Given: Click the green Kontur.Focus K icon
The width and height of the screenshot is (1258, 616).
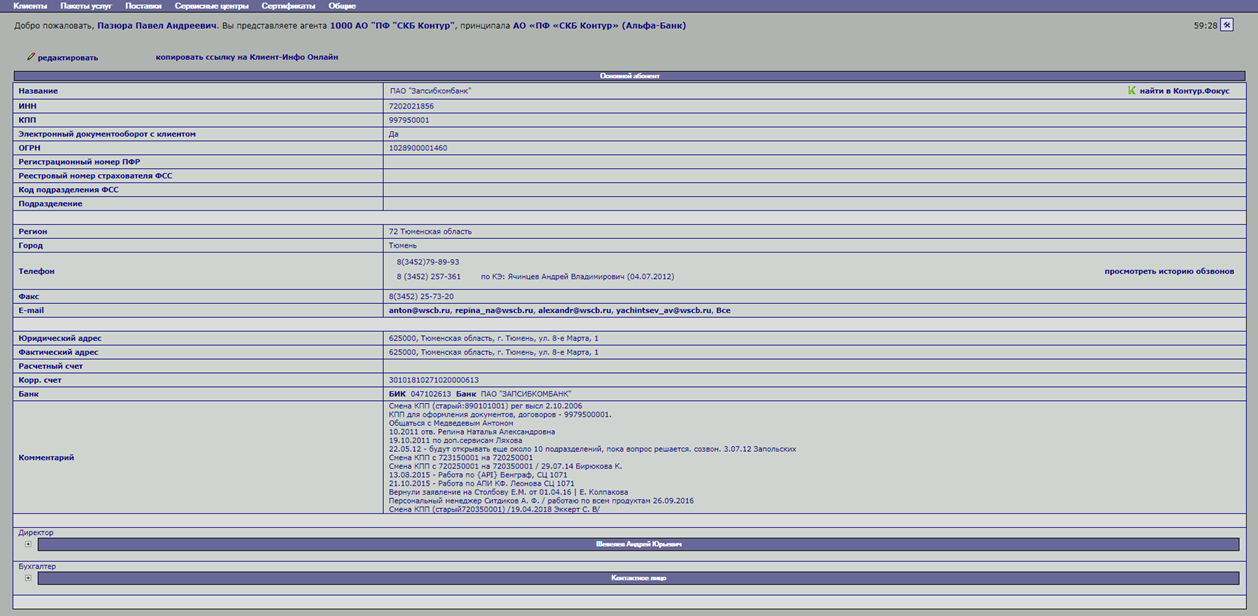Looking at the screenshot, I should coord(1132,91).
